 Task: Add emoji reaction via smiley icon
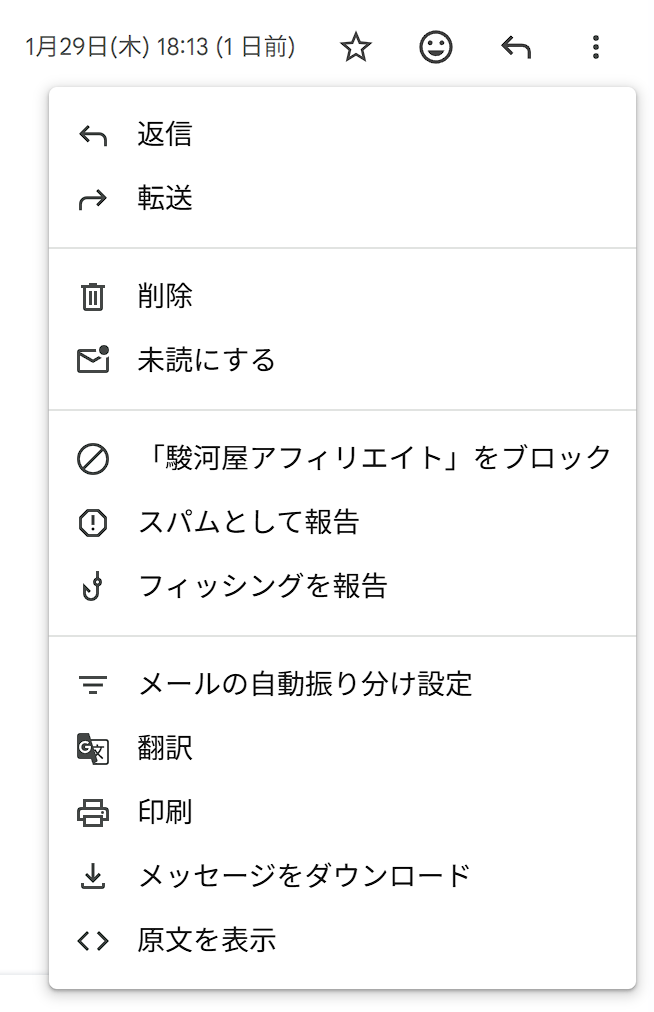click(436, 47)
